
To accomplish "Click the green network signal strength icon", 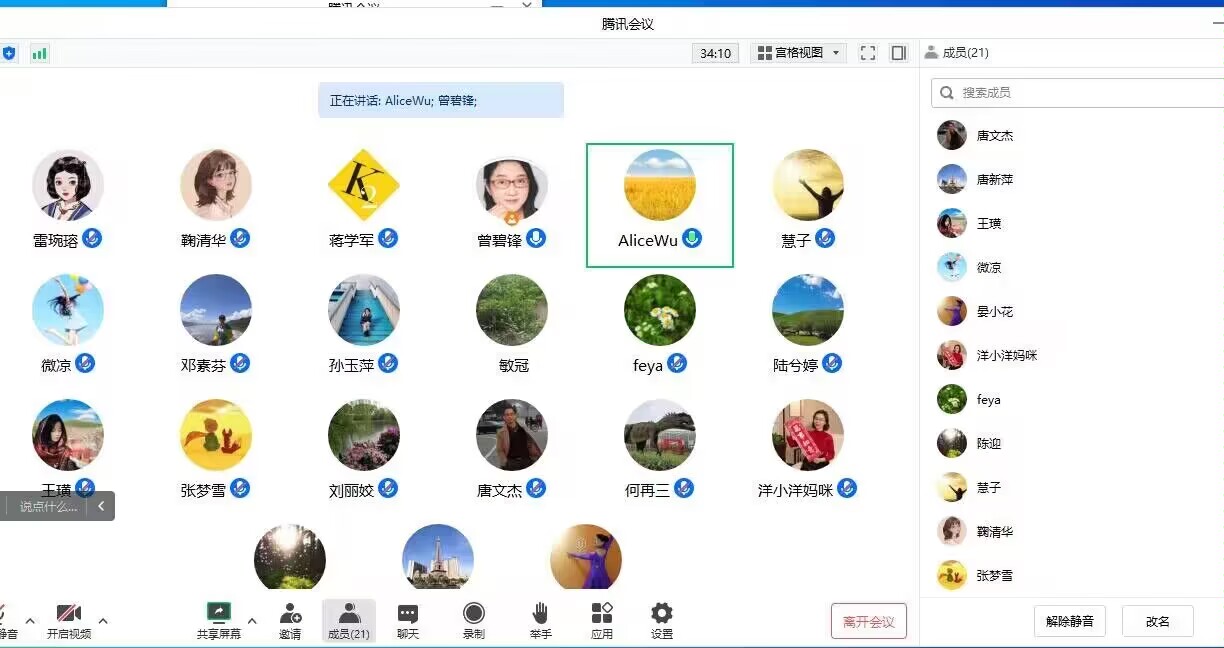I will click(39, 53).
